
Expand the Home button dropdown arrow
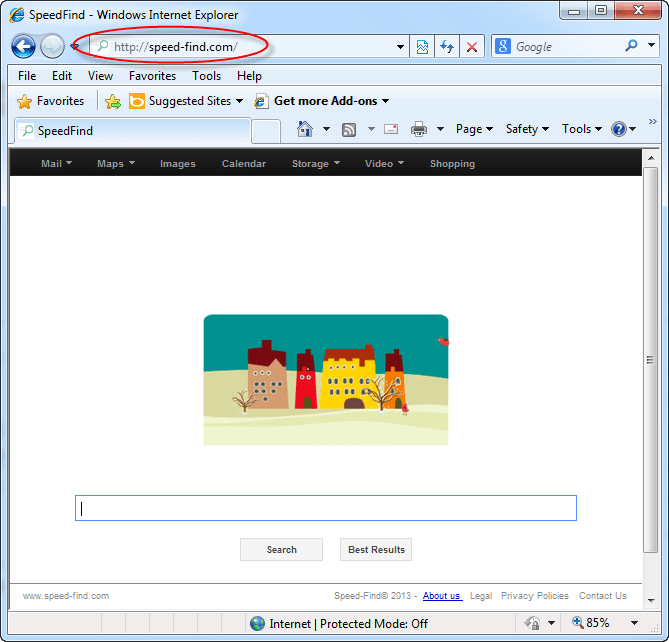[326, 129]
